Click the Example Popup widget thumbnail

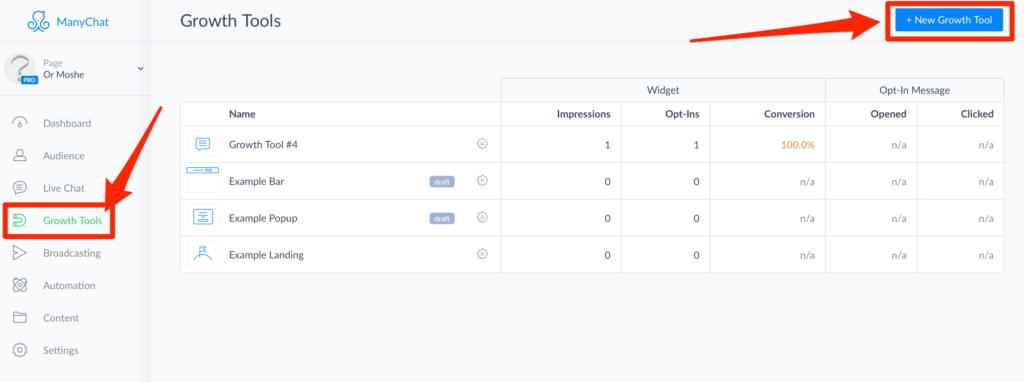click(x=202, y=217)
